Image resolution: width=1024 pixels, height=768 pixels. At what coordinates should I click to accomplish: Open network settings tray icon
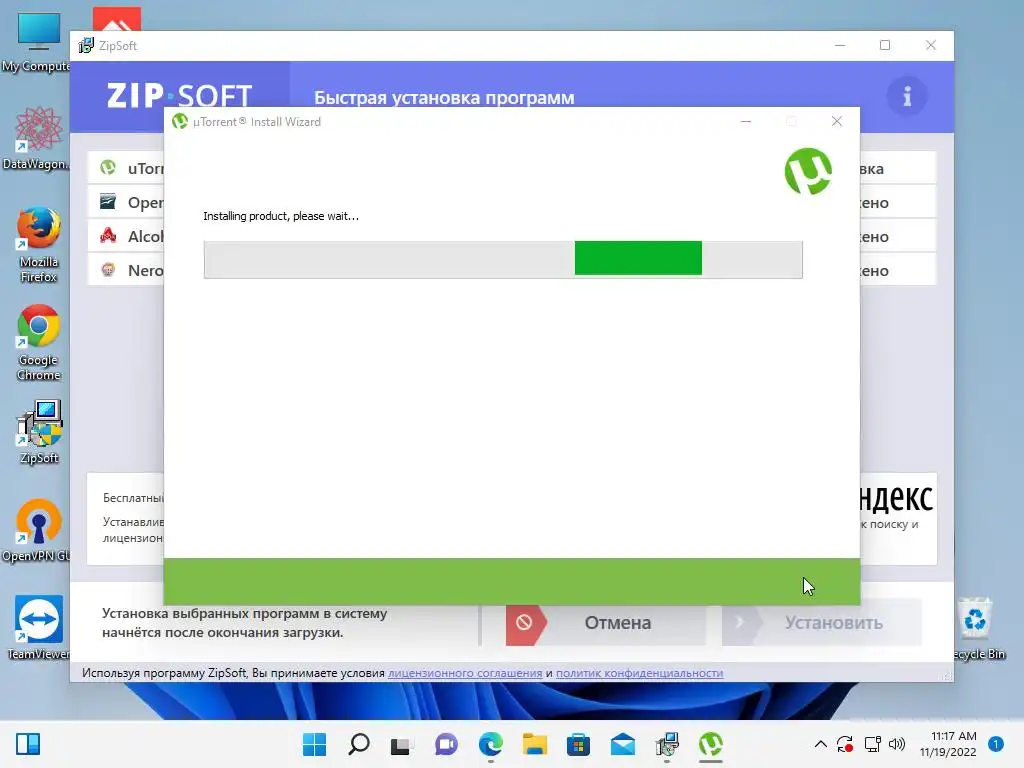coord(872,744)
